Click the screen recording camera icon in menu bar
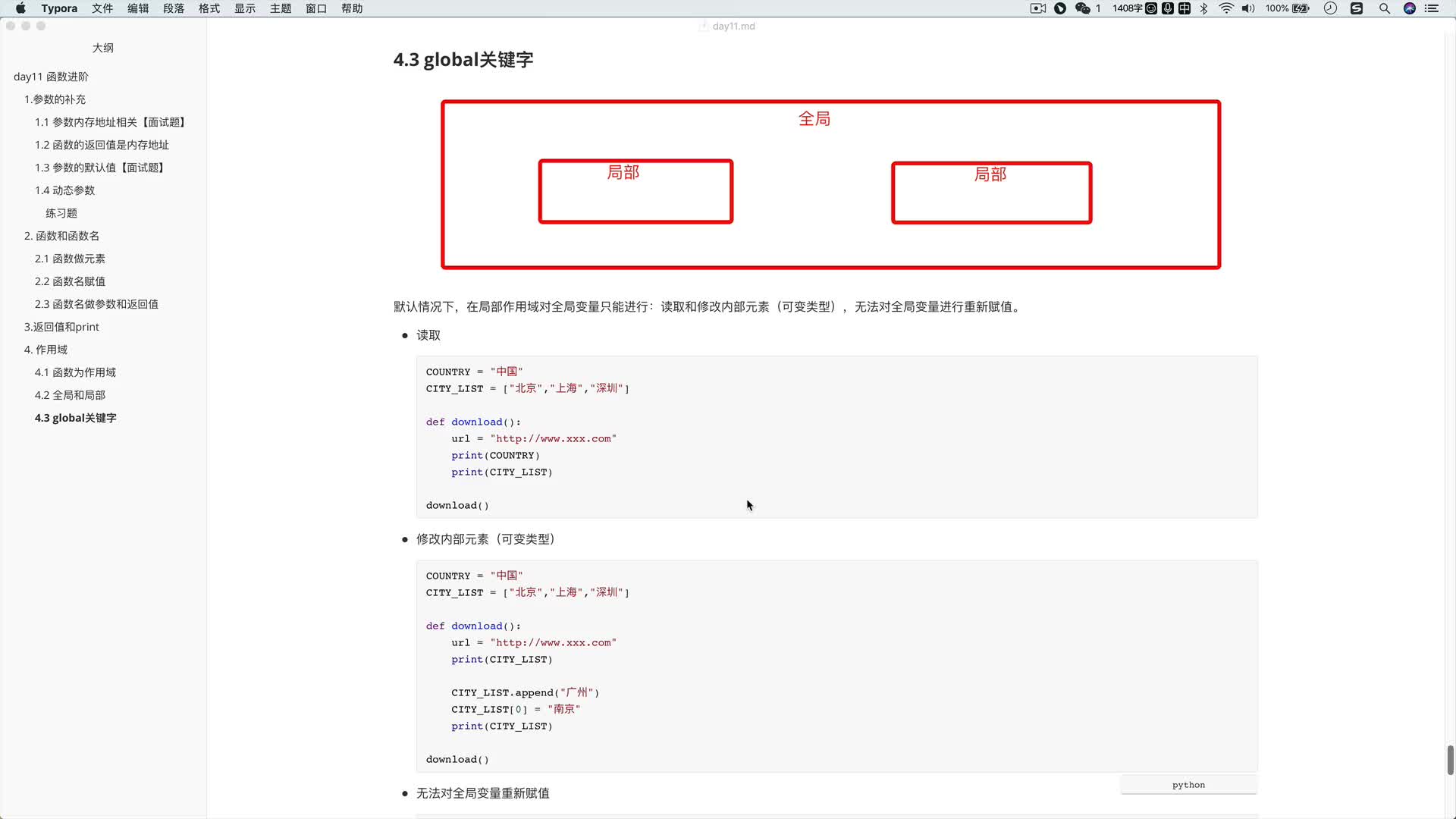The height and width of the screenshot is (819, 1456). pyautogui.click(x=1038, y=8)
